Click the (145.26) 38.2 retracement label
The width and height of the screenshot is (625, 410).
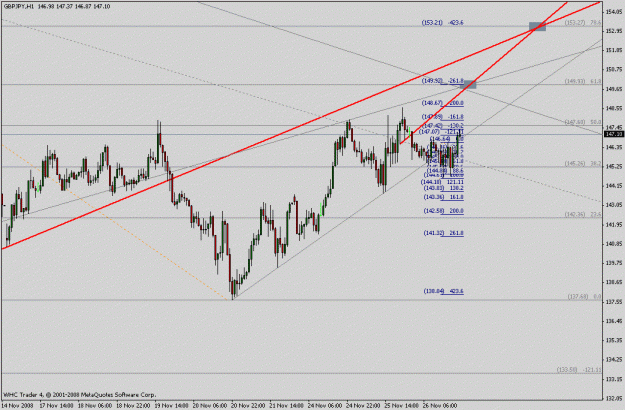(x=583, y=163)
